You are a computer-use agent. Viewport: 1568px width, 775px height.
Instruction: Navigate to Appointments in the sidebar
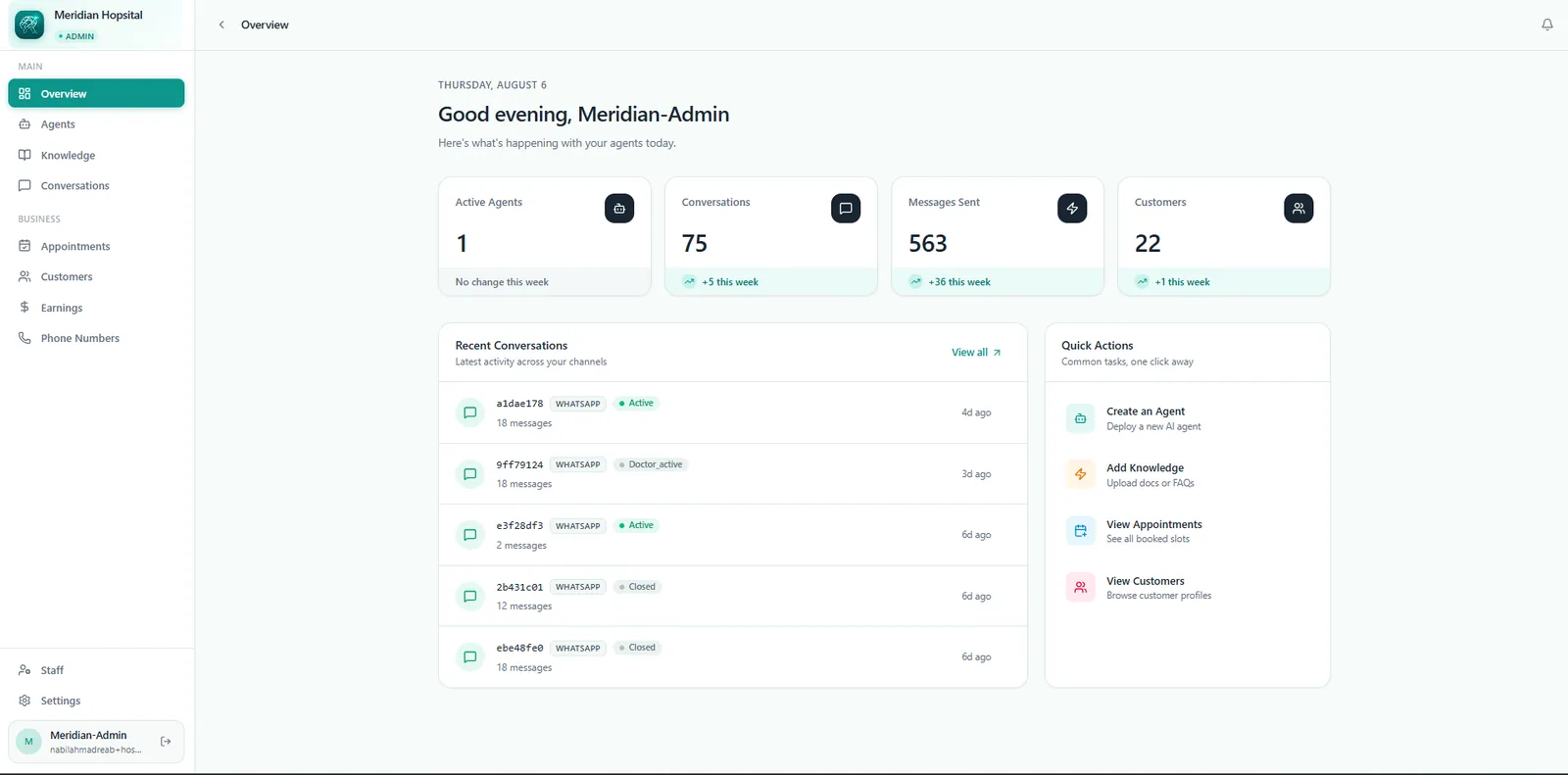(x=96, y=246)
